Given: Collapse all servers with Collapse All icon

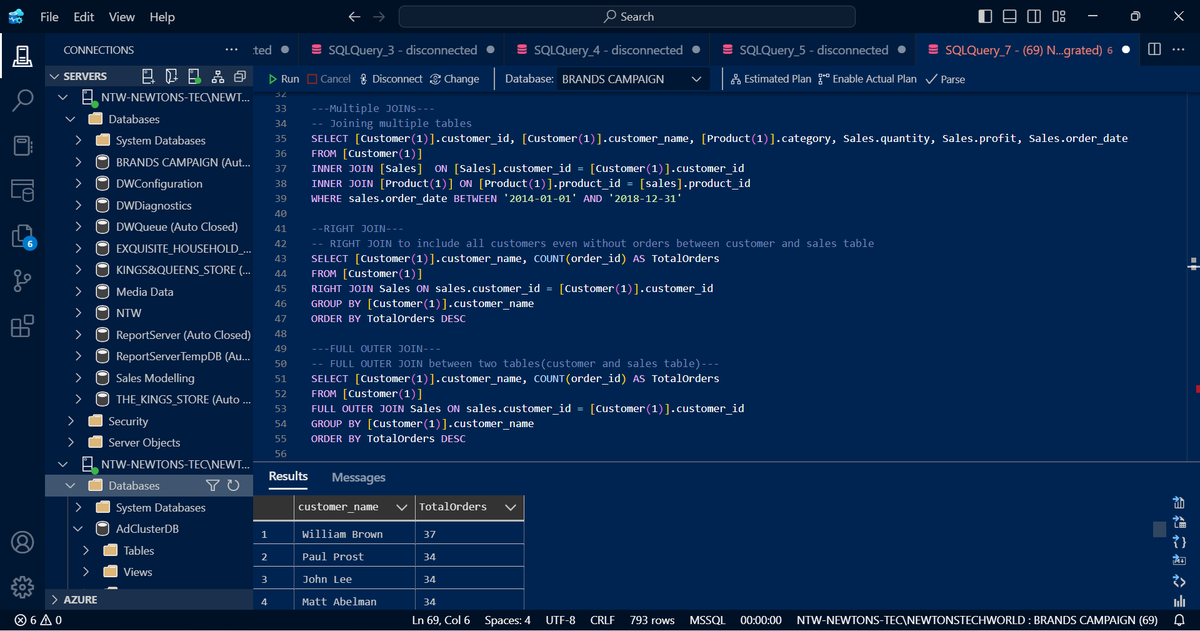Looking at the screenshot, I should point(239,76).
